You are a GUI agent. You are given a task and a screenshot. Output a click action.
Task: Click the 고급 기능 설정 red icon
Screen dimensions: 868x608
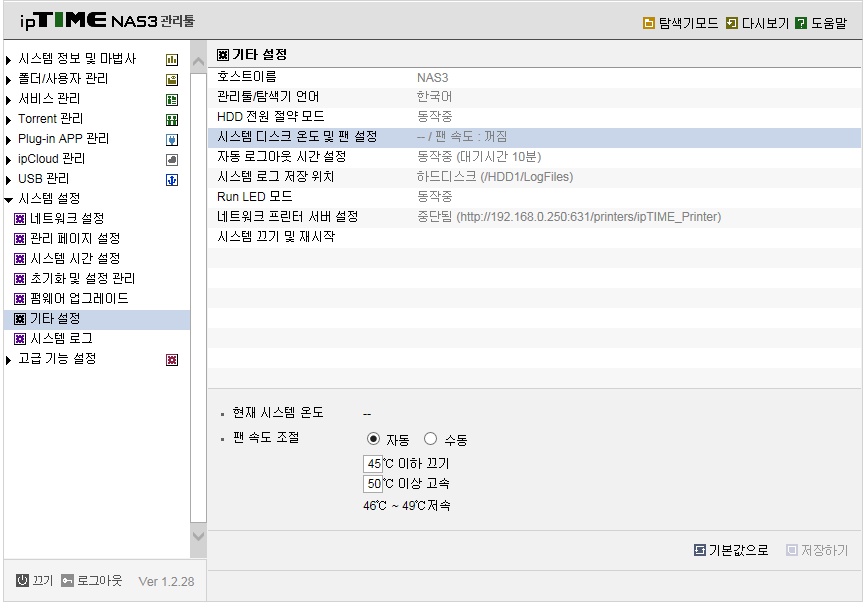coord(172,359)
